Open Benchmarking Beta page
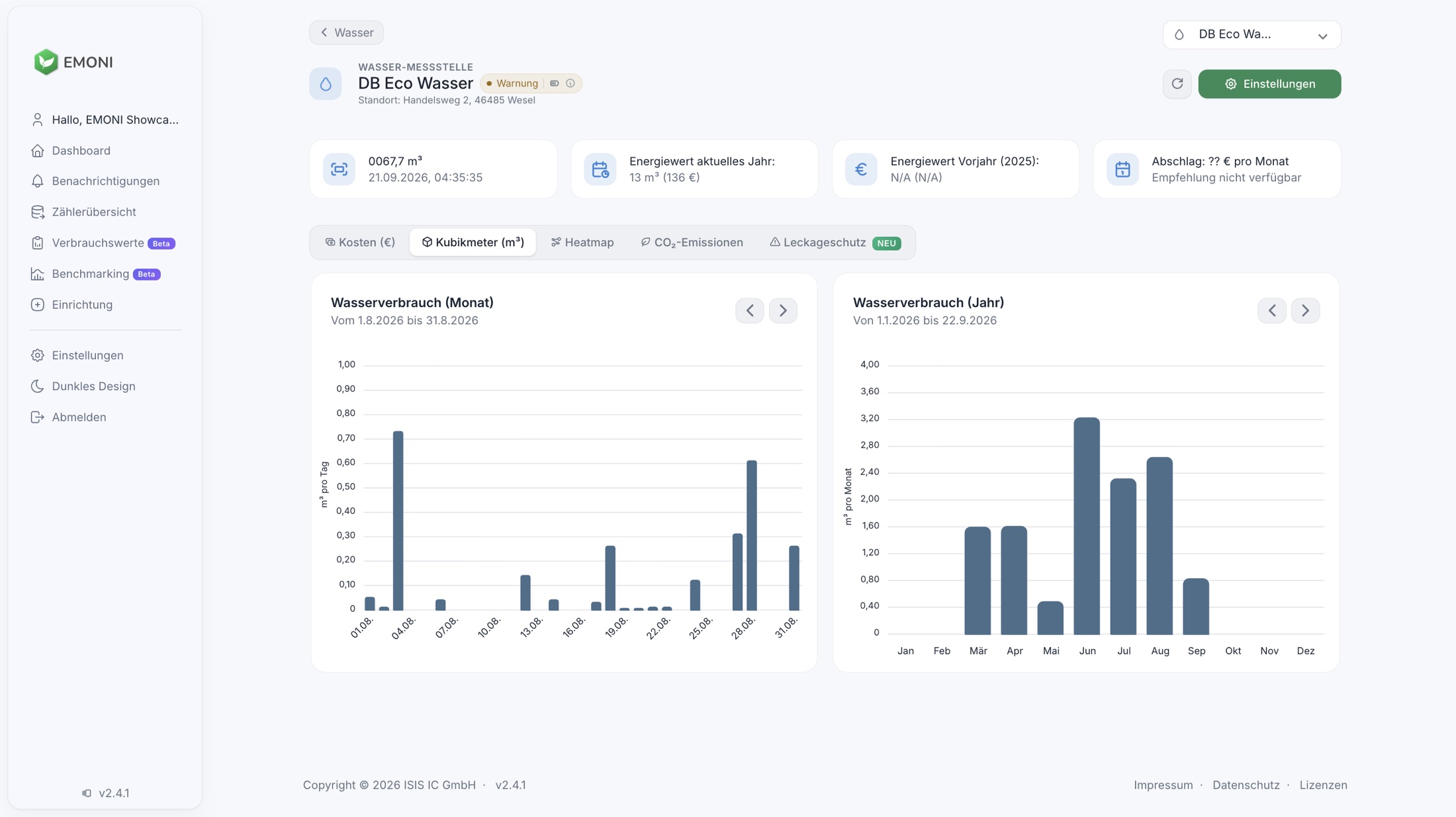1456x817 pixels. (95, 274)
